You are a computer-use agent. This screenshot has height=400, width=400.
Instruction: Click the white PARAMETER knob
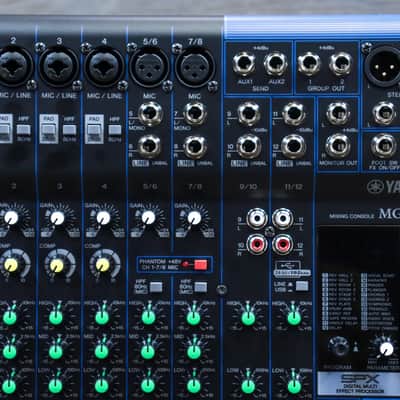(386, 348)
